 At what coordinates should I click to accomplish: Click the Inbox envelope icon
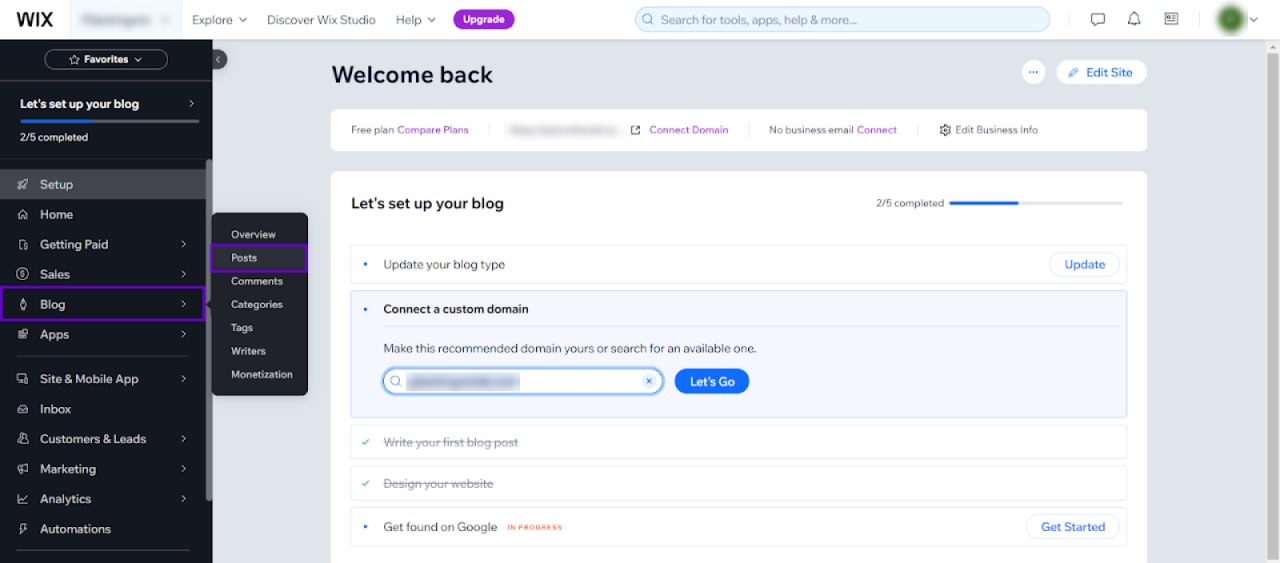(x=22, y=409)
